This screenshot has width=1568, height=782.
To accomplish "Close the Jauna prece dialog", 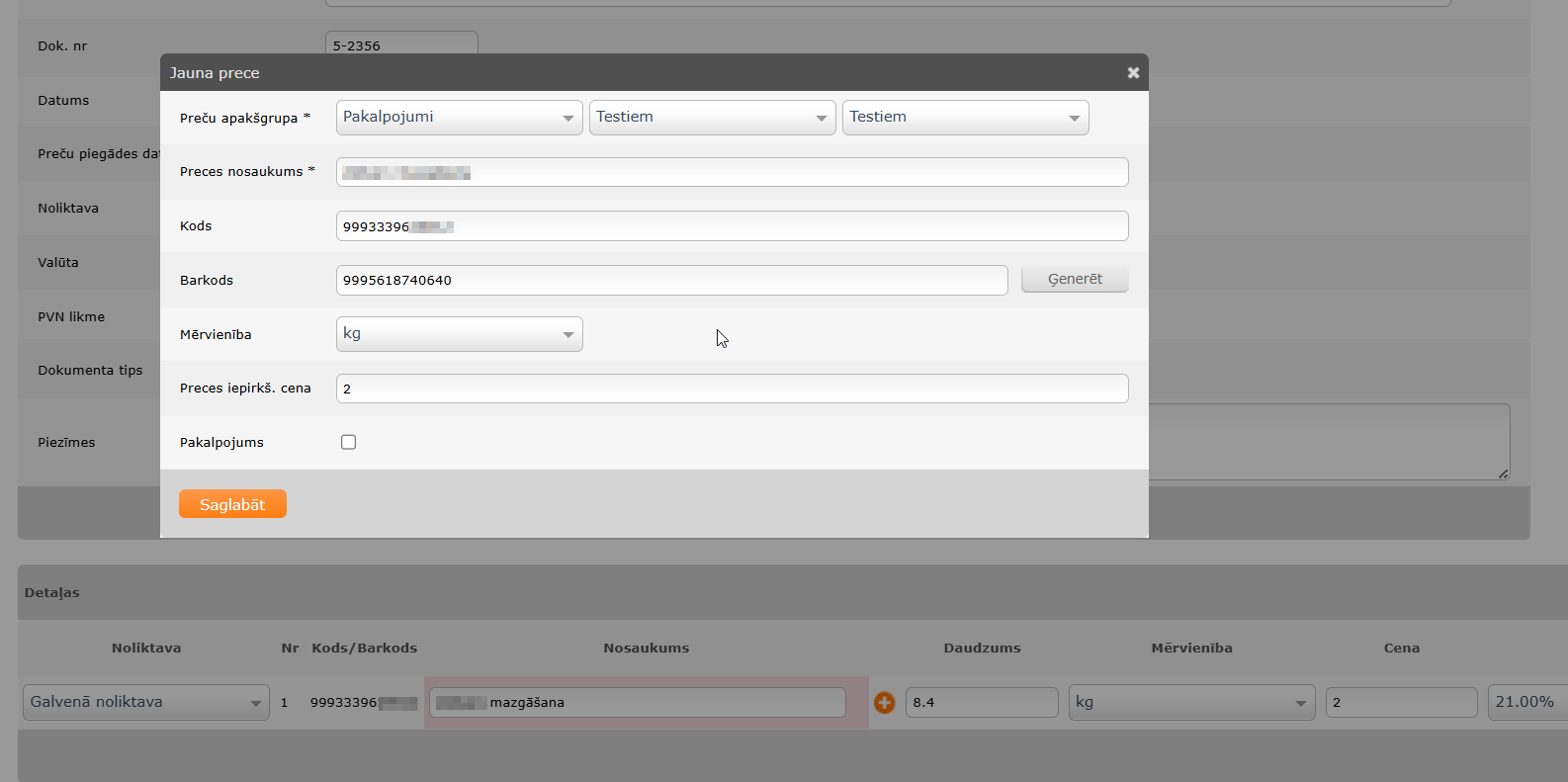I will [1133, 73].
